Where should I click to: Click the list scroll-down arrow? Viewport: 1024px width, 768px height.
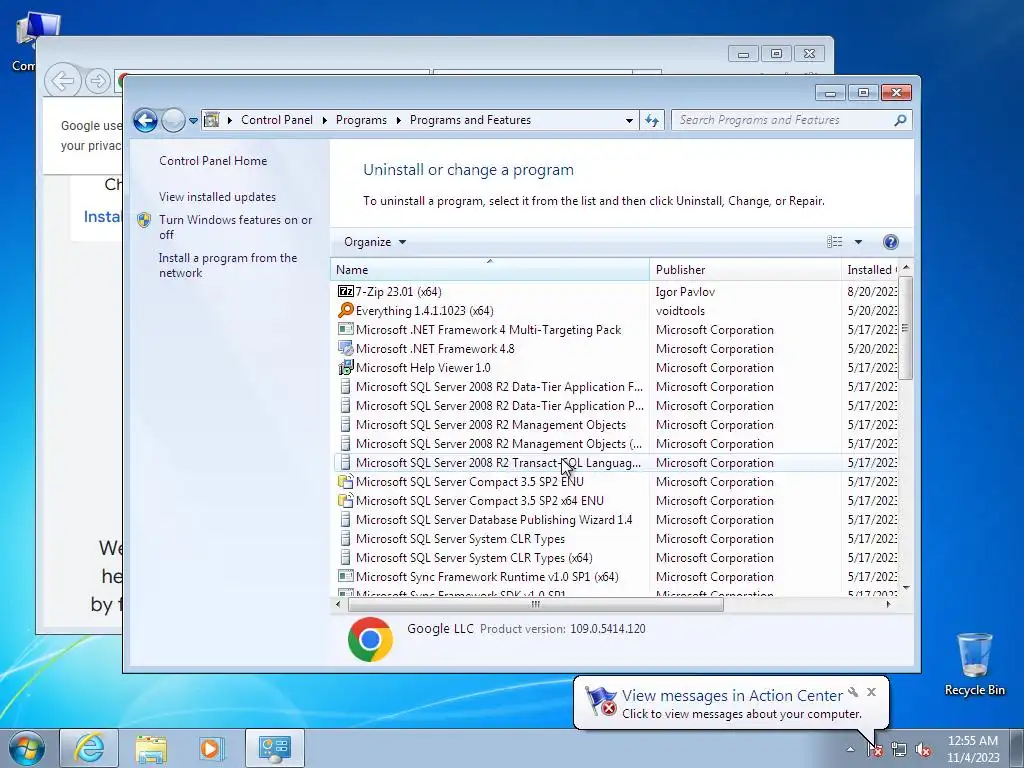tap(905, 588)
